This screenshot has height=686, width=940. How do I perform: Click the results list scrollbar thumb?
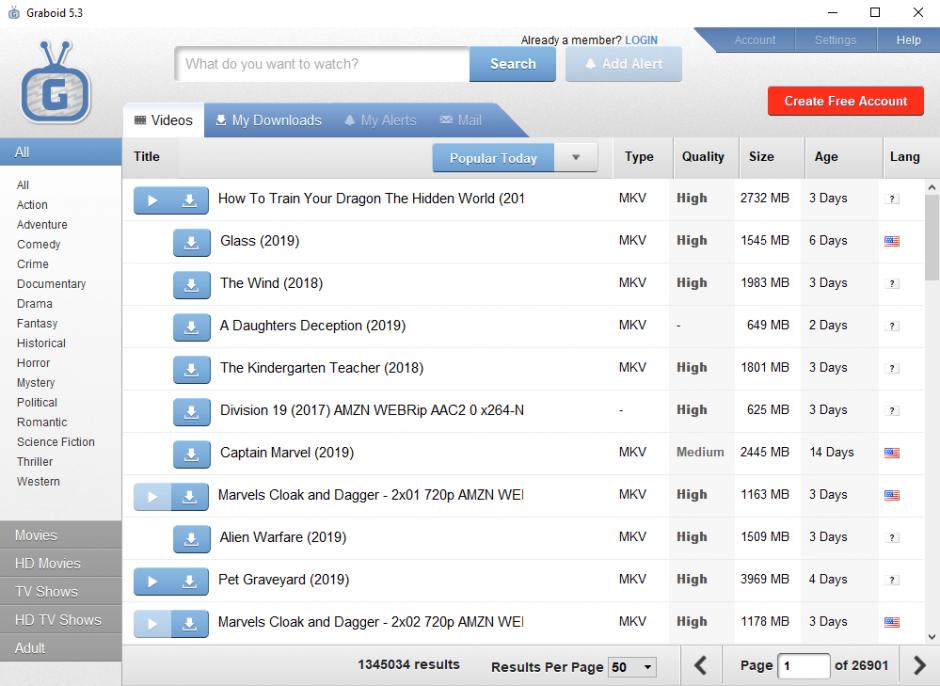coord(932,237)
